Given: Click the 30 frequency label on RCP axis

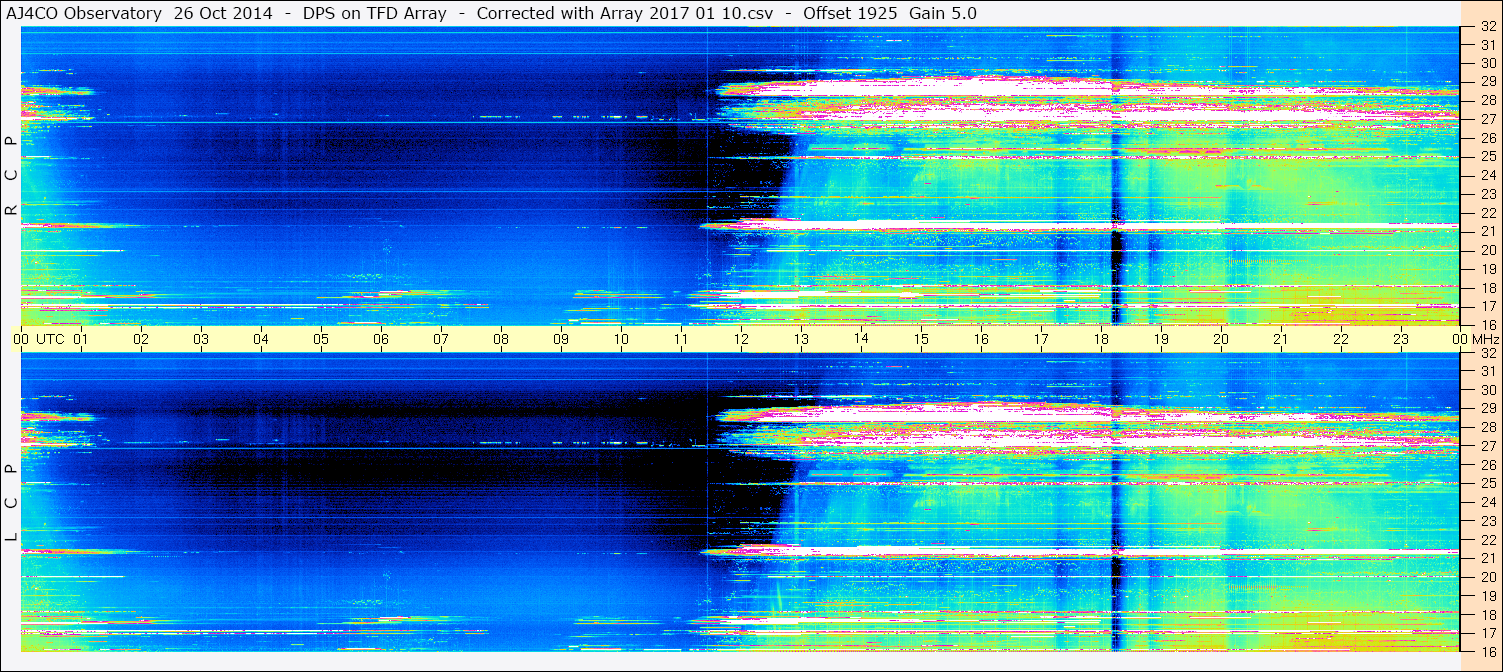Looking at the screenshot, I should pos(1487,62).
